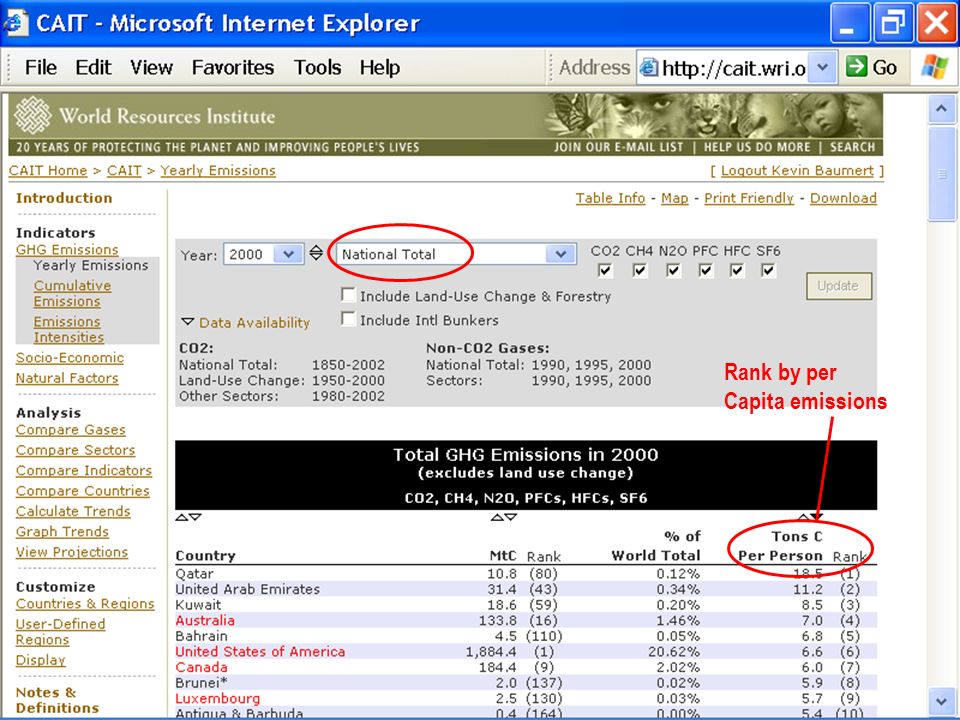The image size is (960, 720).
Task: Click the down sort arrow above MtC column
Action: tap(511, 517)
